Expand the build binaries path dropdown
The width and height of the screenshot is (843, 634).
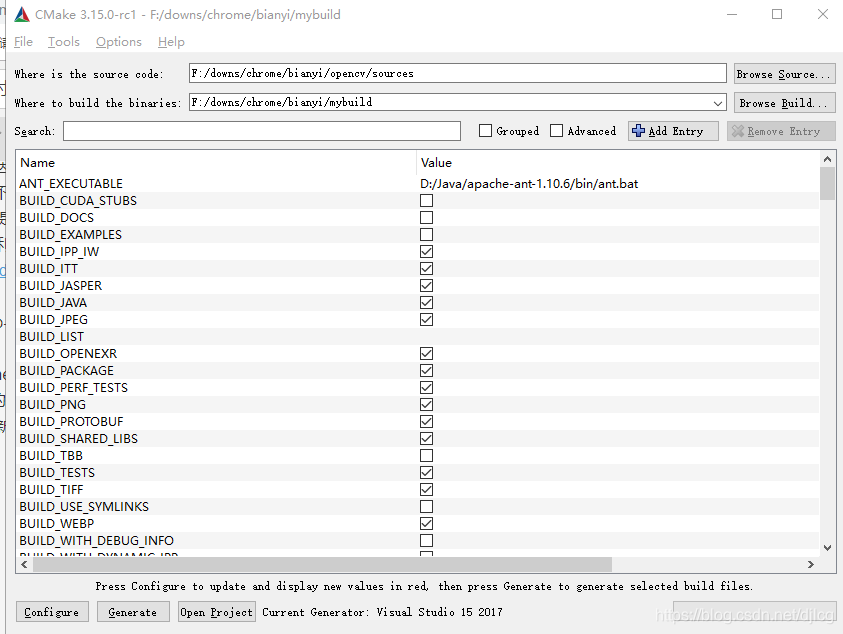[718, 103]
